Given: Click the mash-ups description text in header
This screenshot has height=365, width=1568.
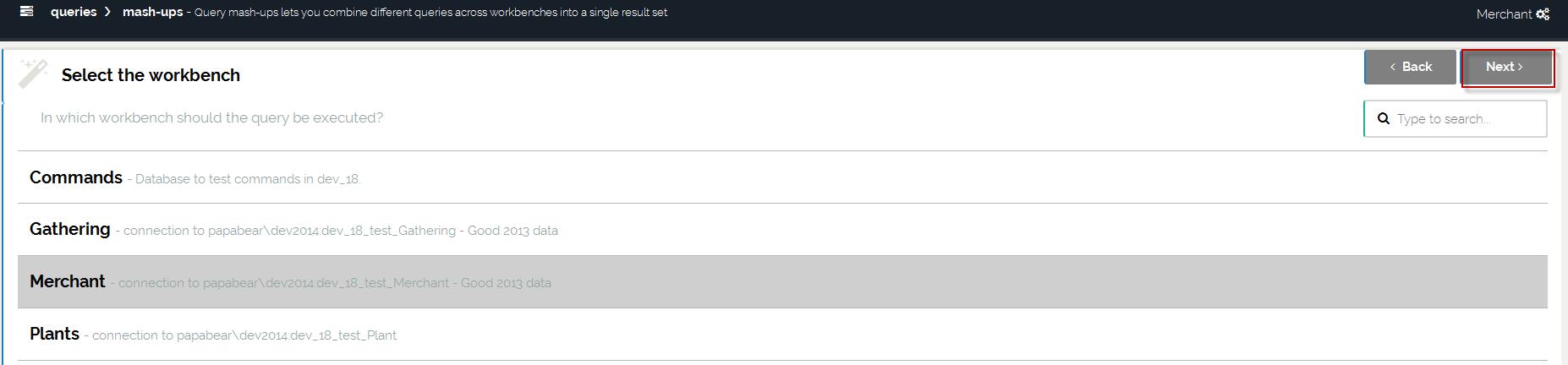Looking at the screenshot, I should [x=430, y=13].
